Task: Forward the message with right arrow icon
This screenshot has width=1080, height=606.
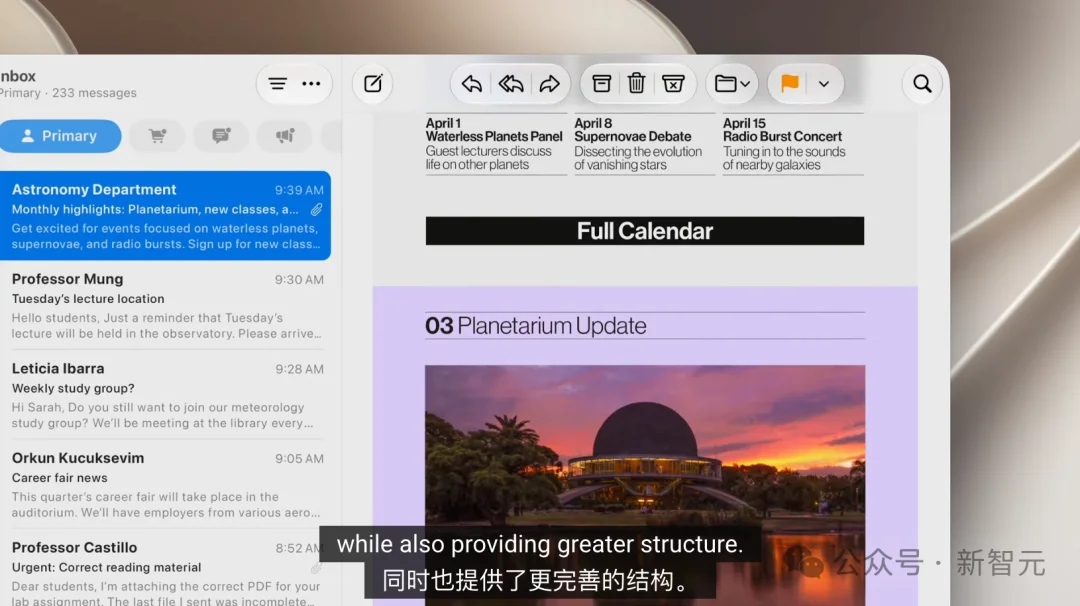Action: (x=549, y=84)
